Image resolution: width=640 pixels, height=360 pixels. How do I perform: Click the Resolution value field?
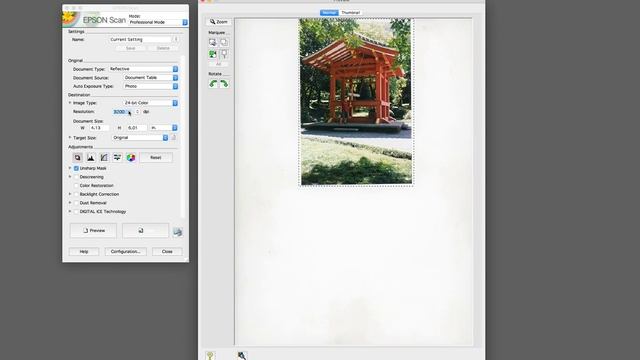click(x=123, y=112)
